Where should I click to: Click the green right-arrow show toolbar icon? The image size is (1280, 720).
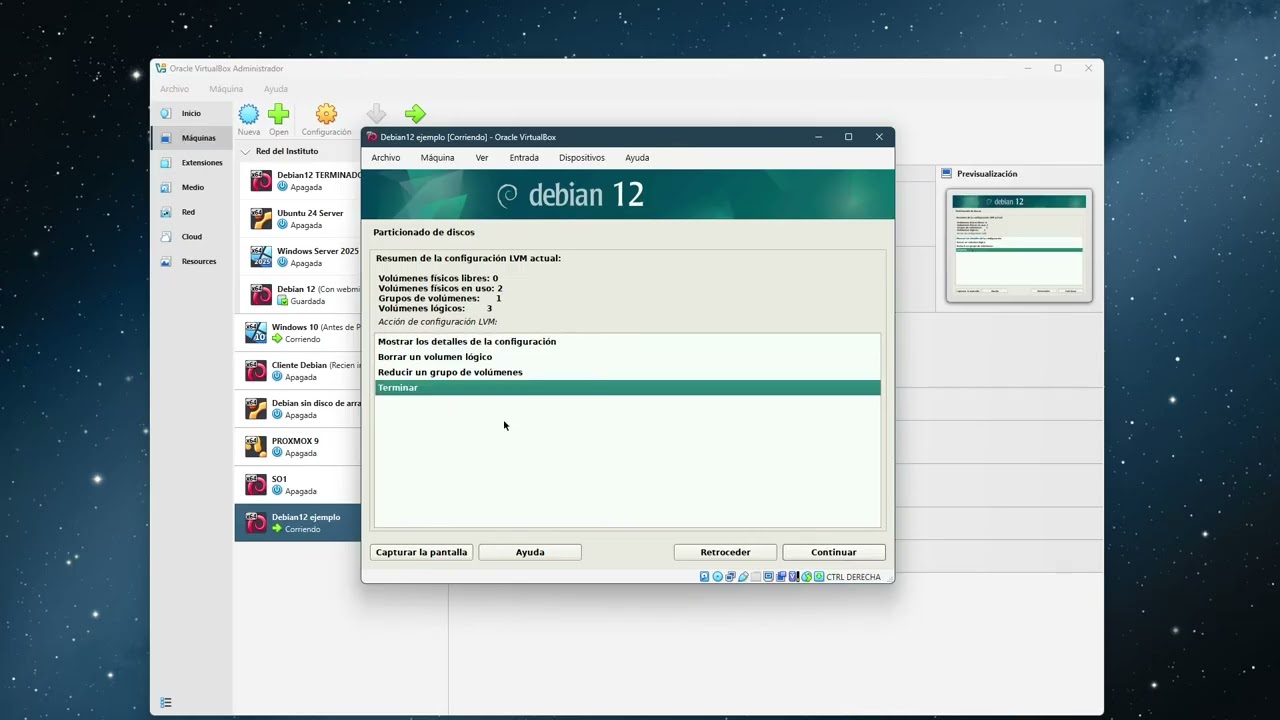(415, 114)
